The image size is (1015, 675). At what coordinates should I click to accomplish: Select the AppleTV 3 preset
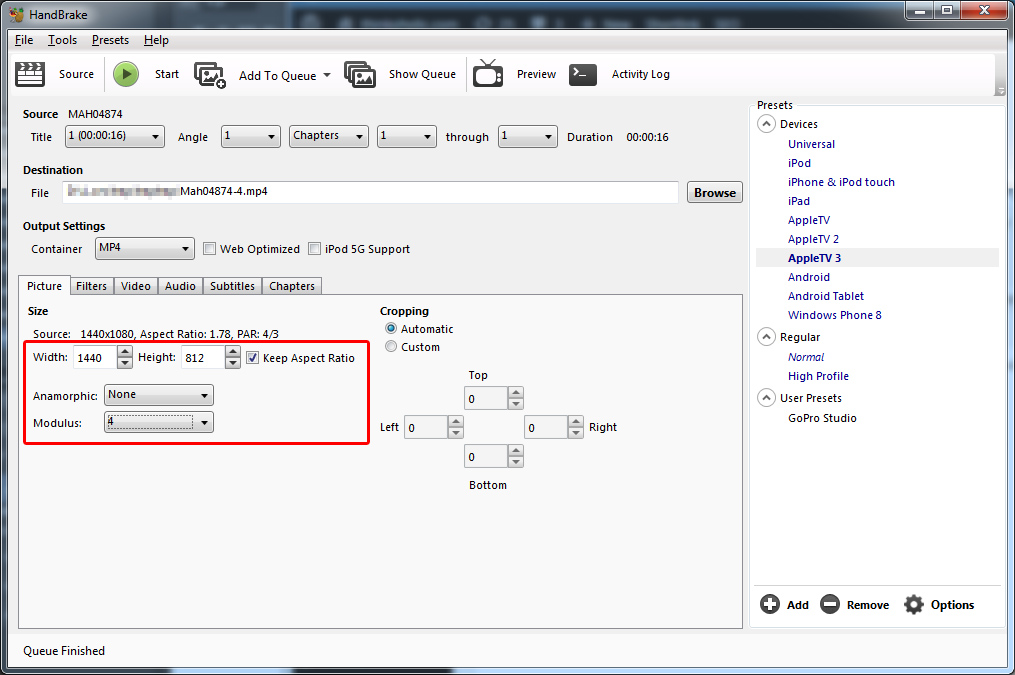pos(814,258)
